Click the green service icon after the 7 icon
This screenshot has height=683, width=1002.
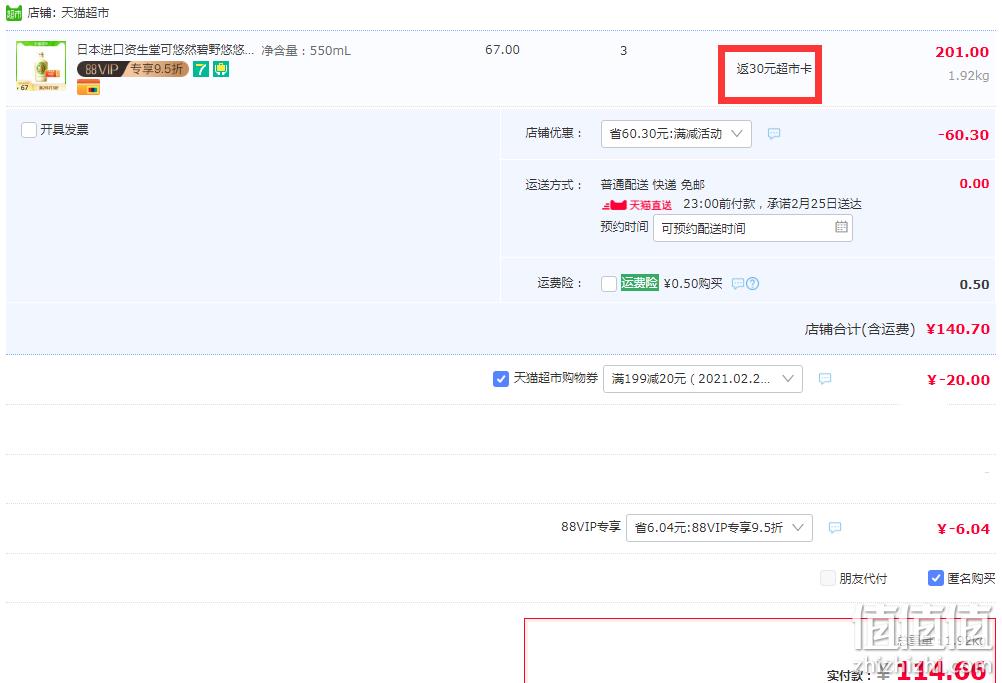click(221, 69)
